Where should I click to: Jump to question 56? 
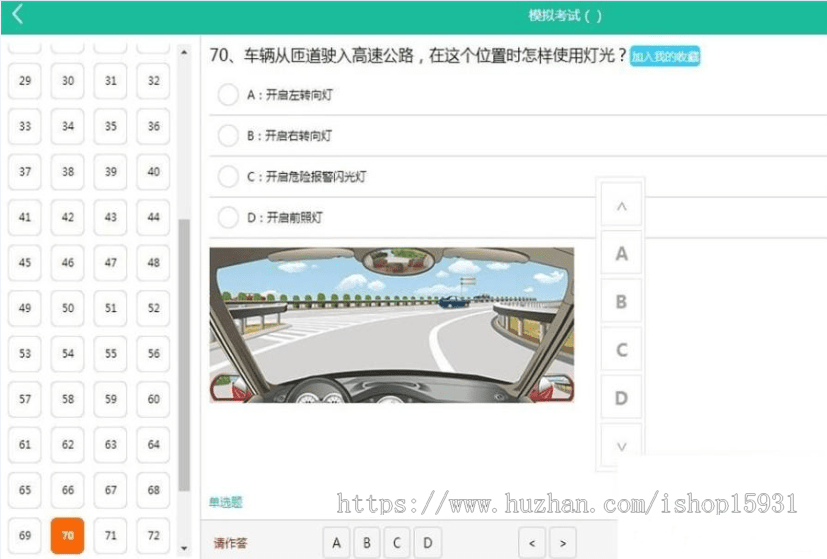pyautogui.click(x=153, y=353)
